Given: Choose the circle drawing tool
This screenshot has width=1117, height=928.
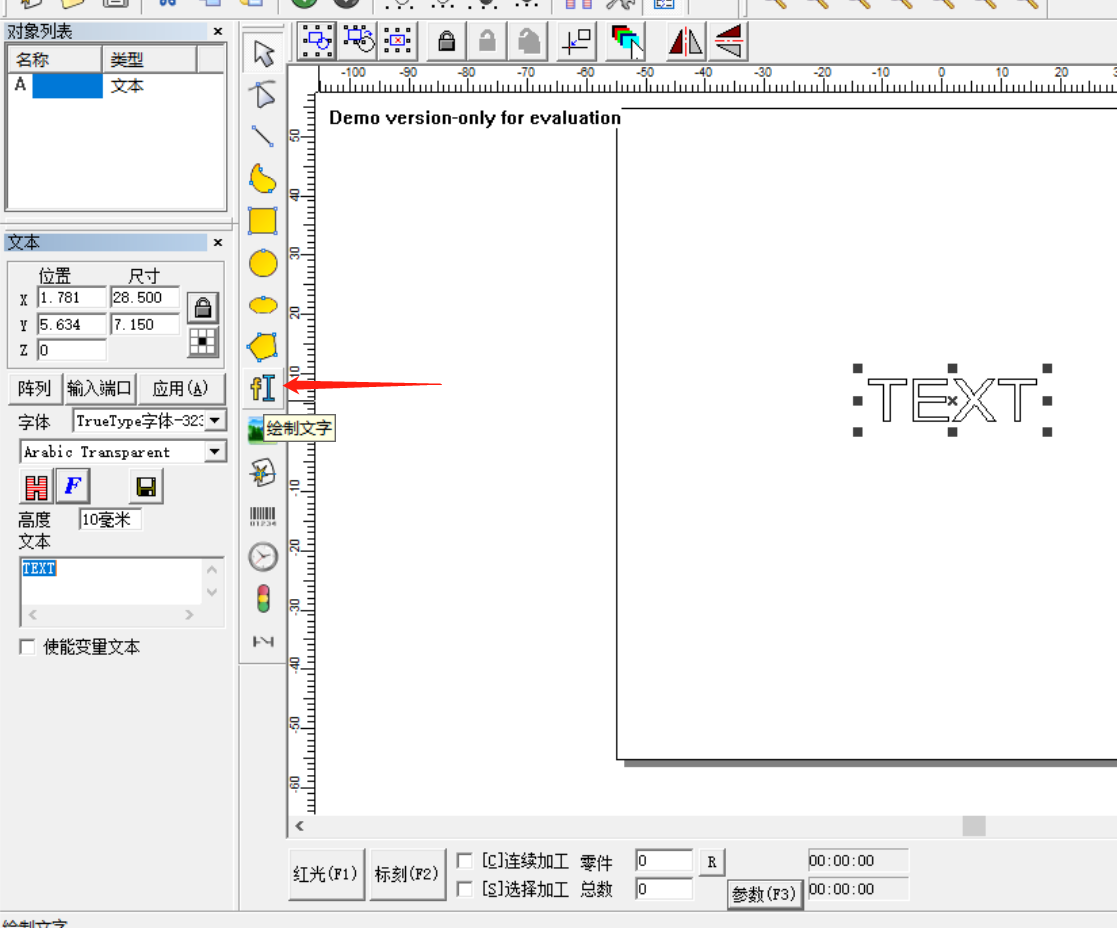Looking at the screenshot, I should (x=263, y=263).
